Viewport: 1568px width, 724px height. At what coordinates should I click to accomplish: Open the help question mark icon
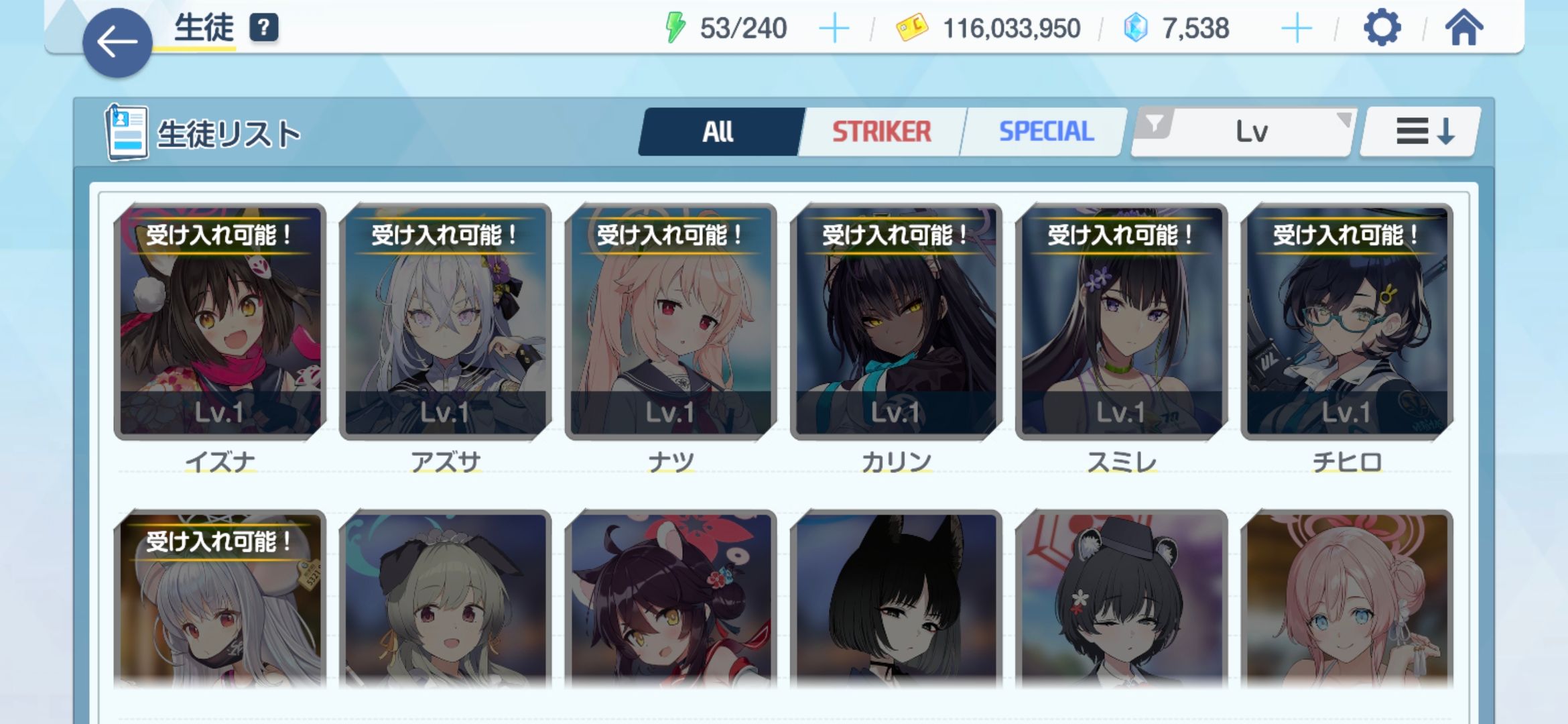click(263, 28)
